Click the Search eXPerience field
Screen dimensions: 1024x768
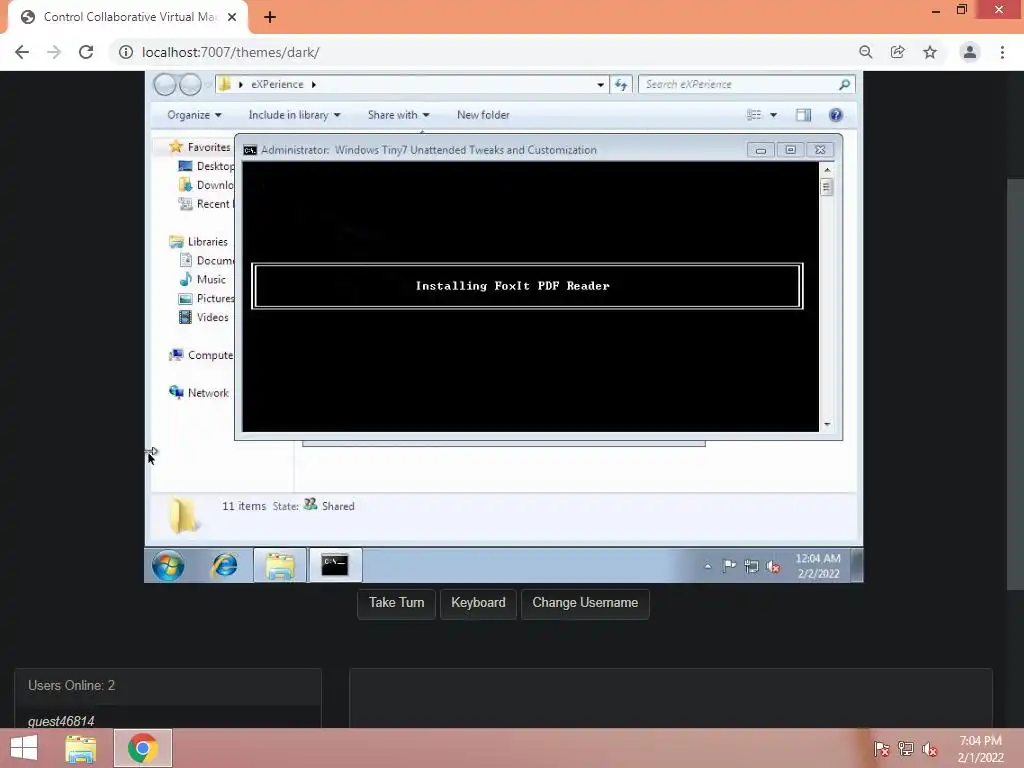(x=746, y=84)
